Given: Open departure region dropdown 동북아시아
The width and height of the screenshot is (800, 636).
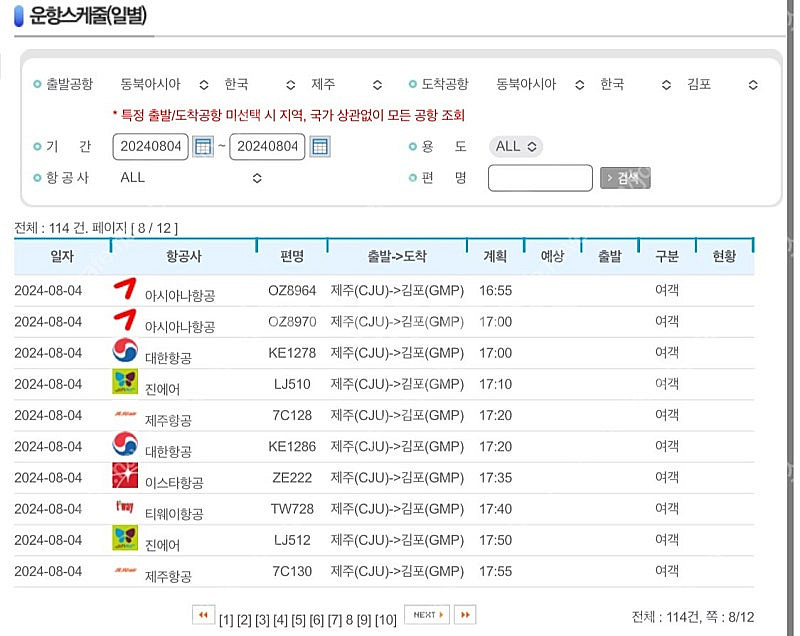Looking at the screenshot, I should tap(165, 84).
